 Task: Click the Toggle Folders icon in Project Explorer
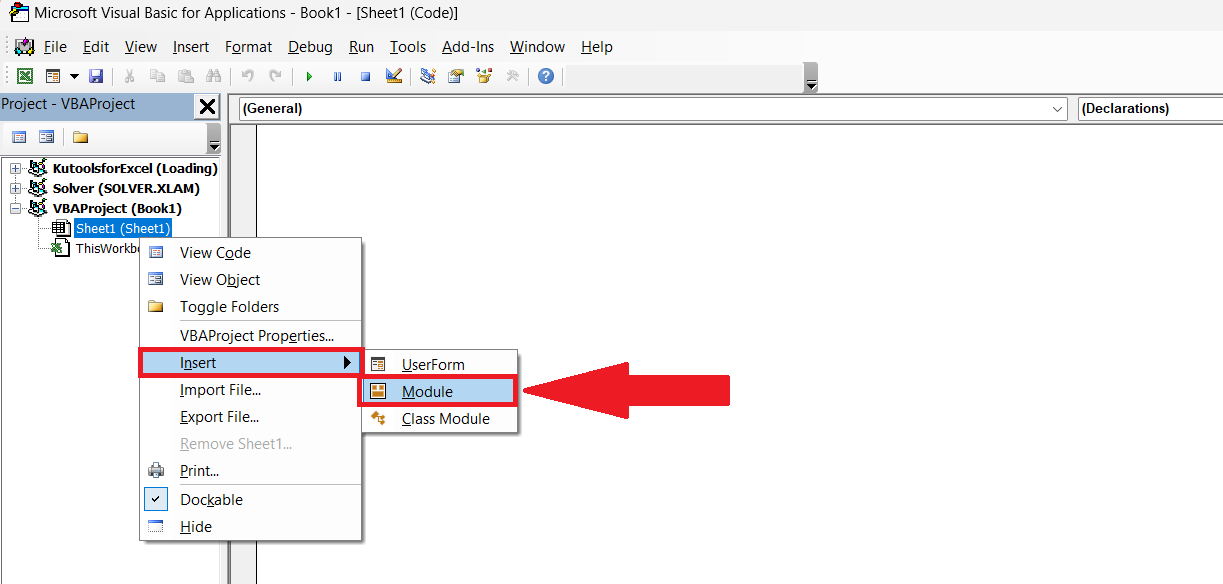click(79, 137)
